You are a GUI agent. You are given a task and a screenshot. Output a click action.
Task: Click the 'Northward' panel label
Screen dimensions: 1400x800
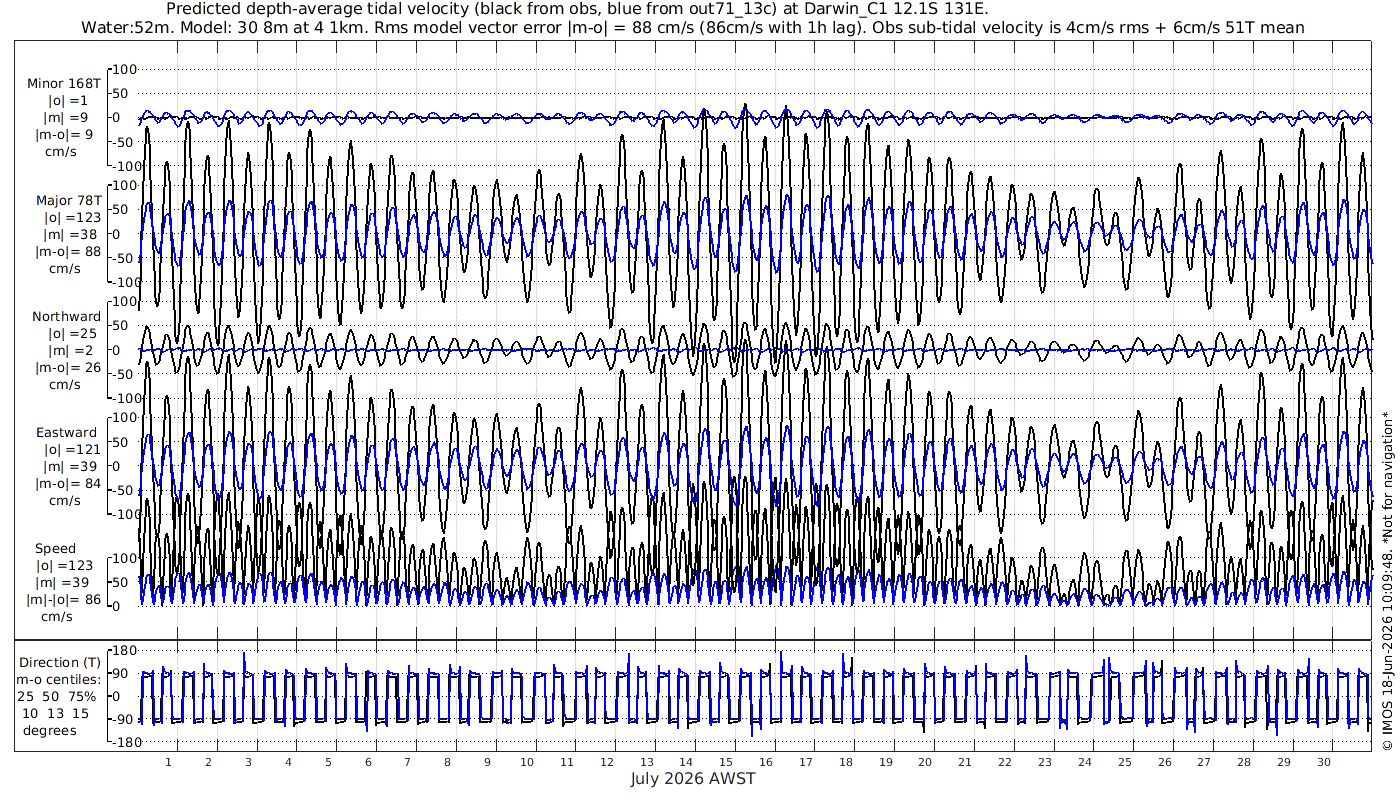point(66,317)
